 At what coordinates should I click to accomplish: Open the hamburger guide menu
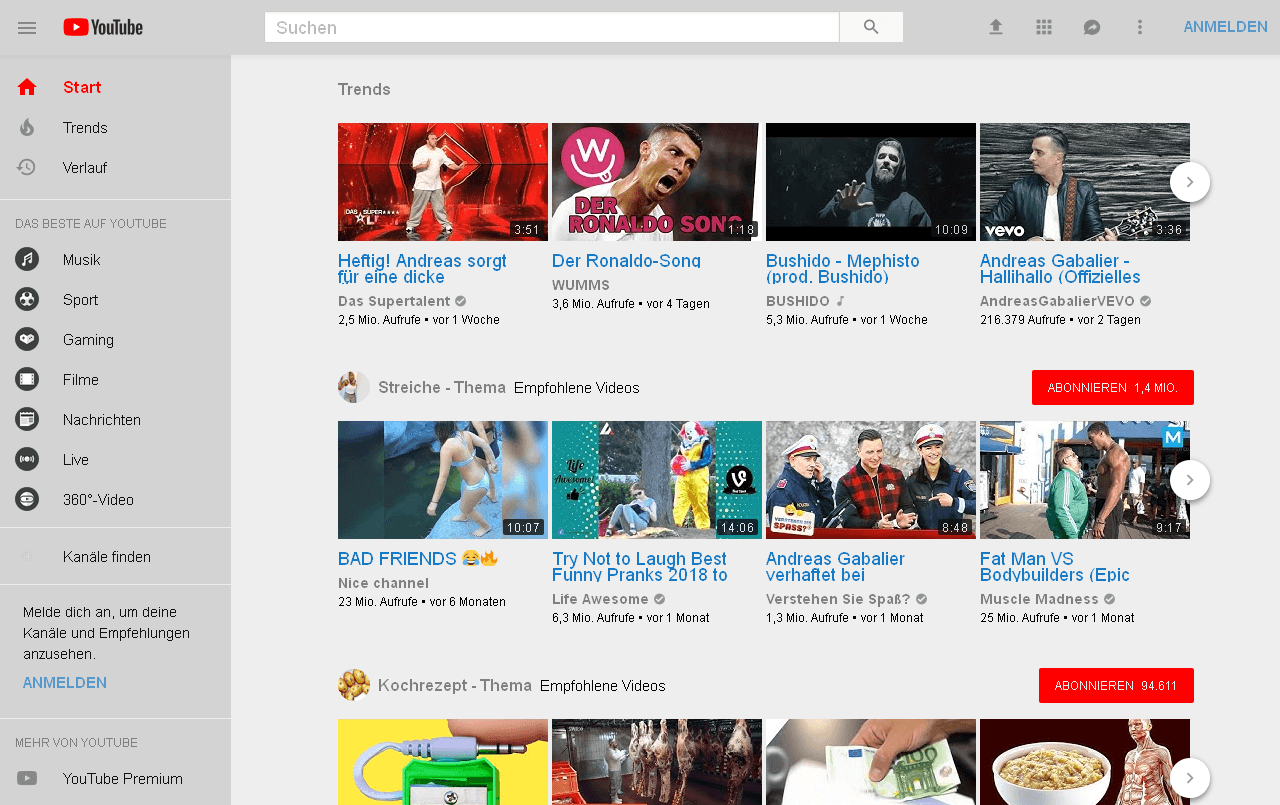click(27, 28)
